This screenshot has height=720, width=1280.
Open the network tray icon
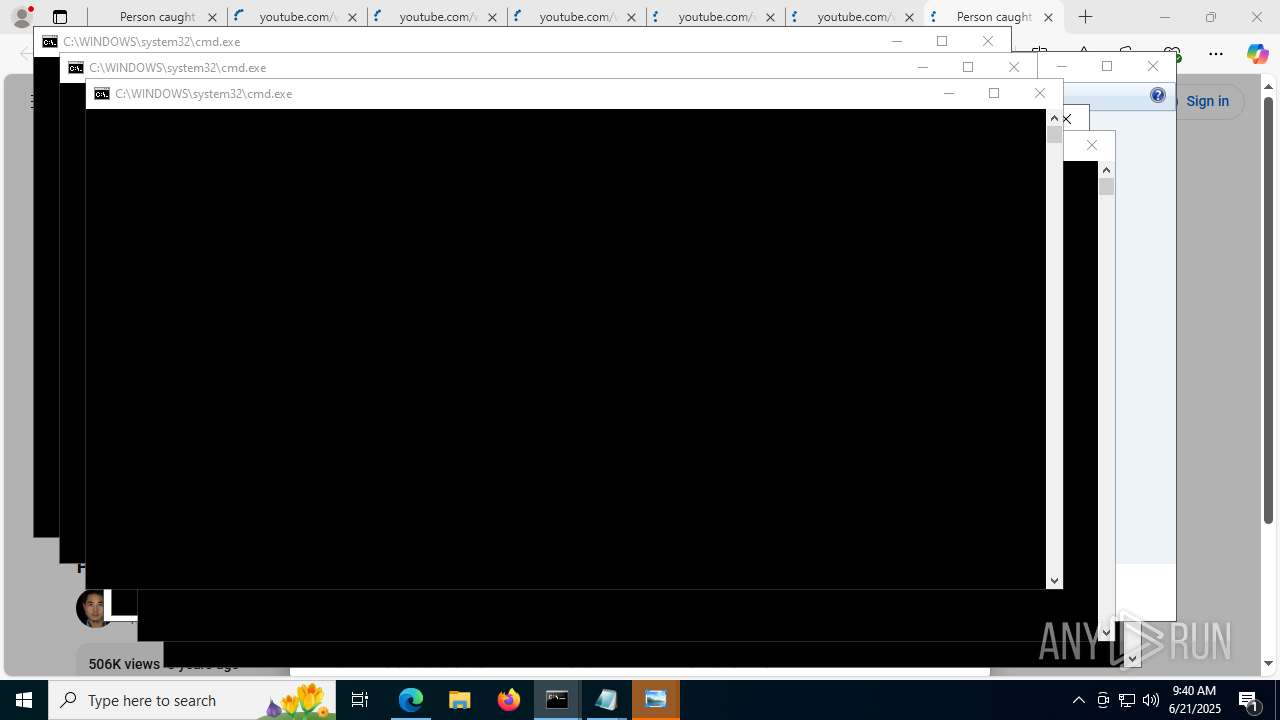tap(1127, 700)
